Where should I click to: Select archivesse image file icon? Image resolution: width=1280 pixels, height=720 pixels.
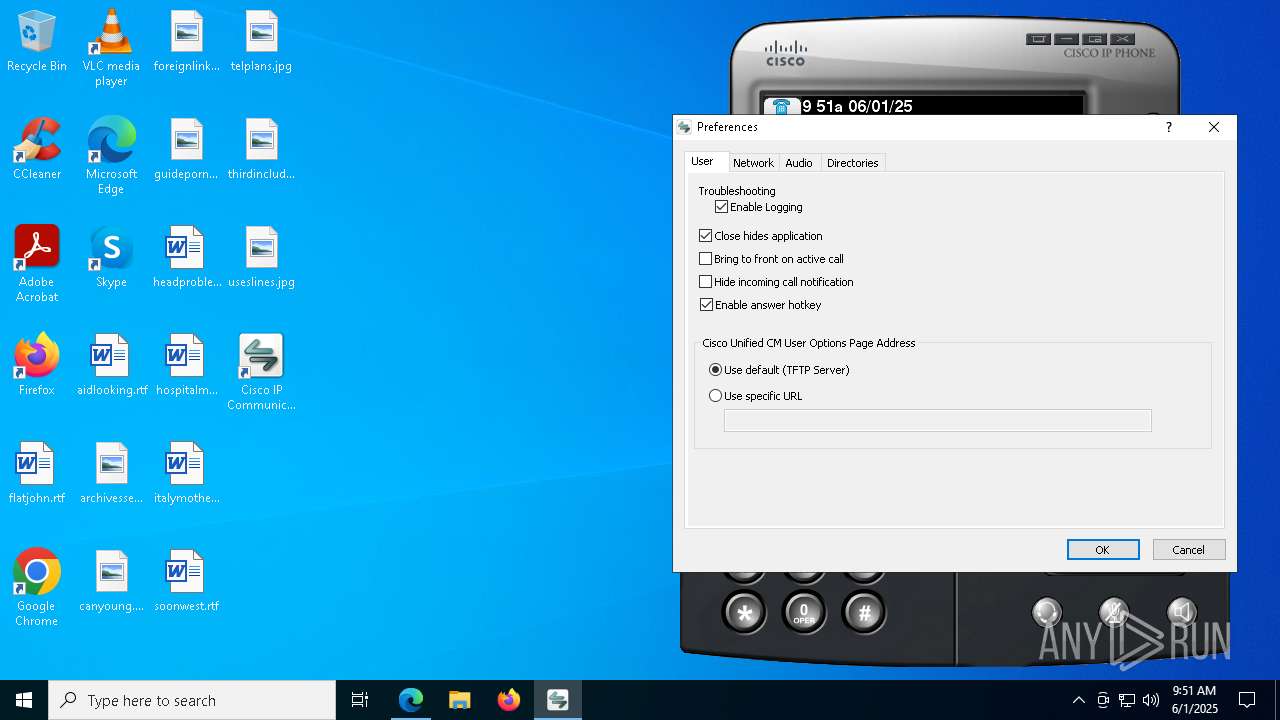point(111,474)
